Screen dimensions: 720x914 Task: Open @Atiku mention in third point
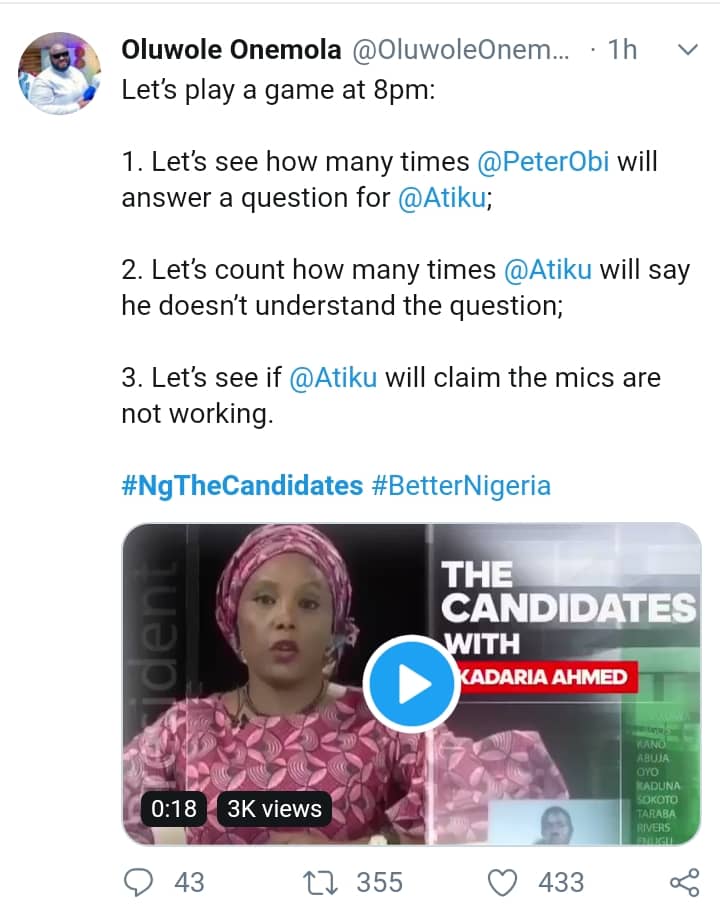point(333,379)
